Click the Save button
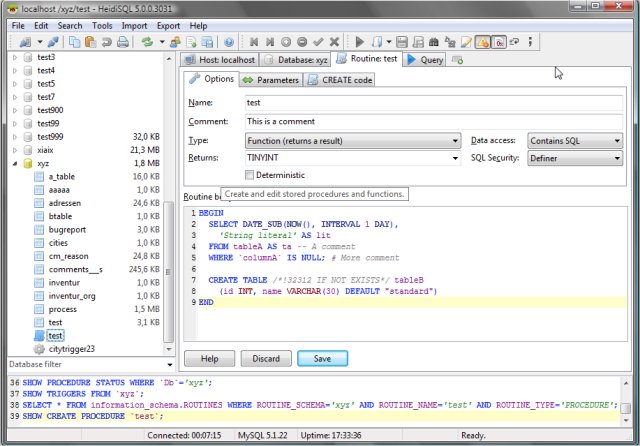640x446 pixels. point(321,358)
